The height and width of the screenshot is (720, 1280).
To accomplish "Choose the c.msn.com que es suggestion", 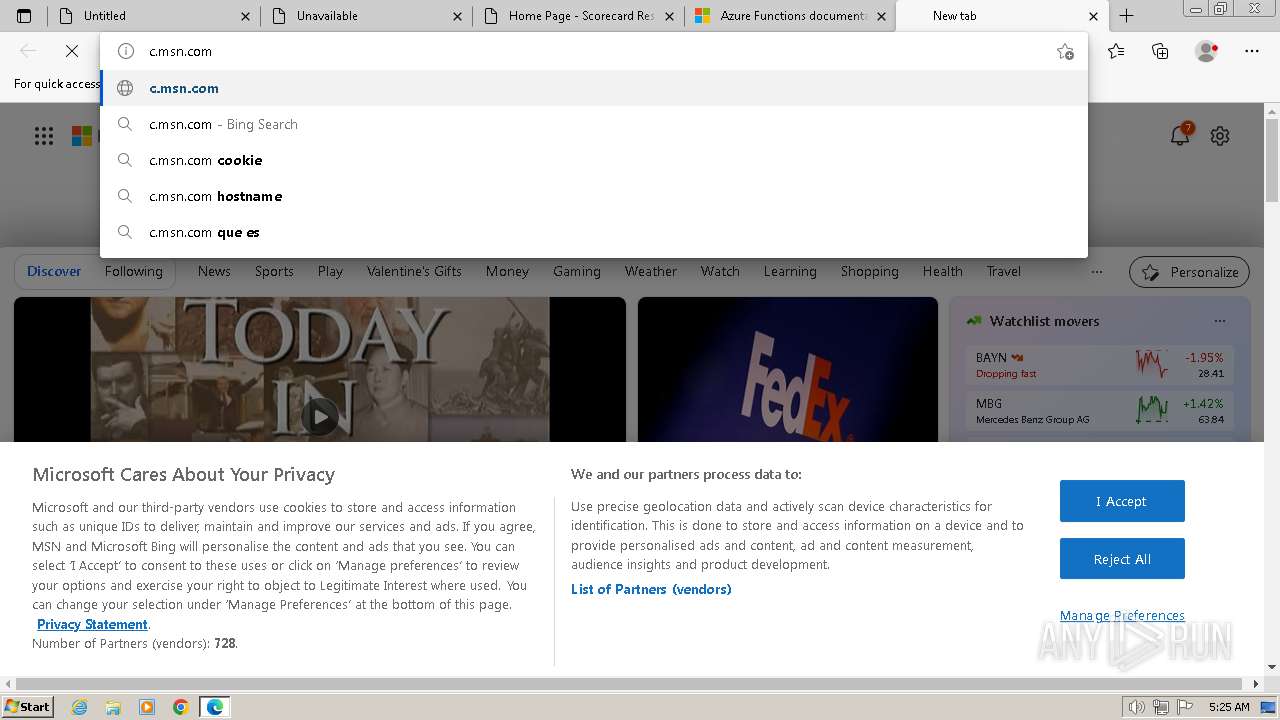I will 594,232.
